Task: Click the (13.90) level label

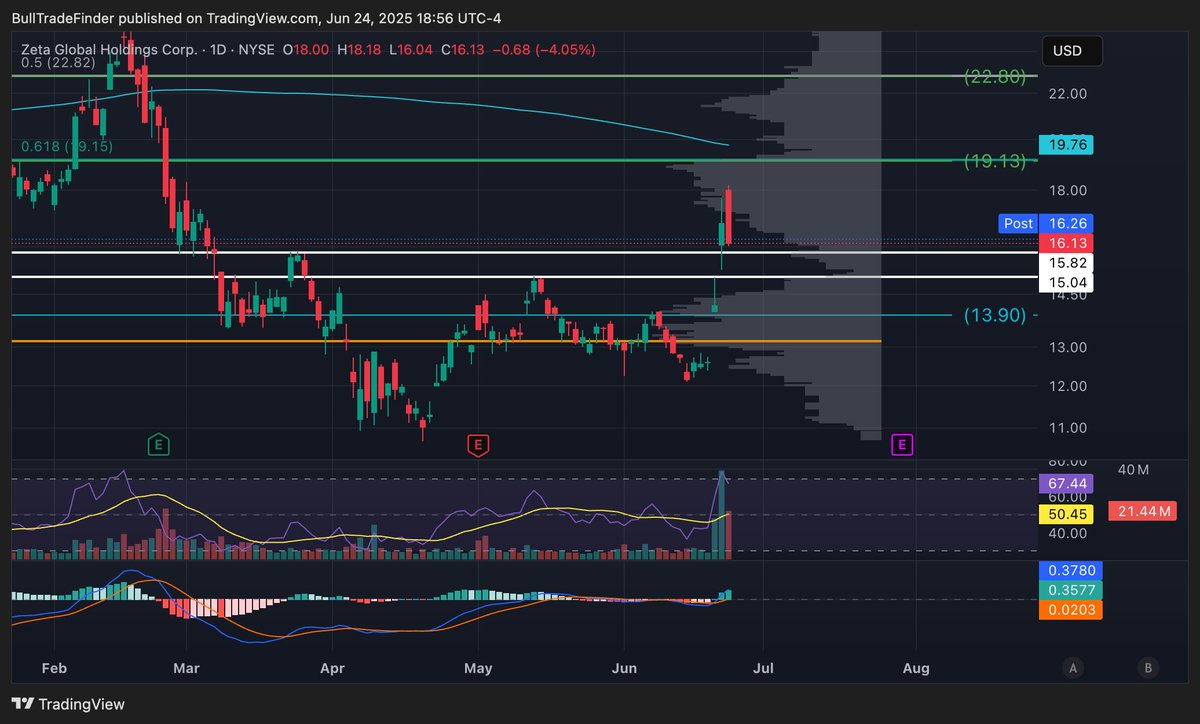Action: pyautogui.click(x=995, y=315)
